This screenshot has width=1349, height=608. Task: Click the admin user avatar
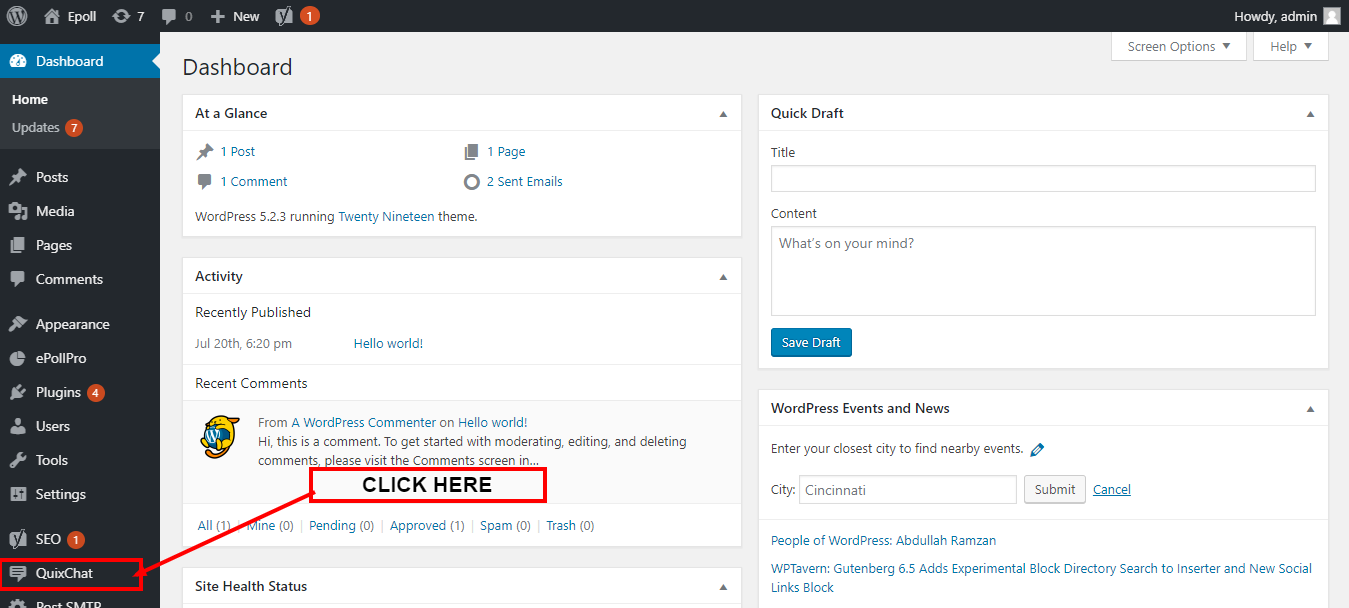(x=1331, y=16)
